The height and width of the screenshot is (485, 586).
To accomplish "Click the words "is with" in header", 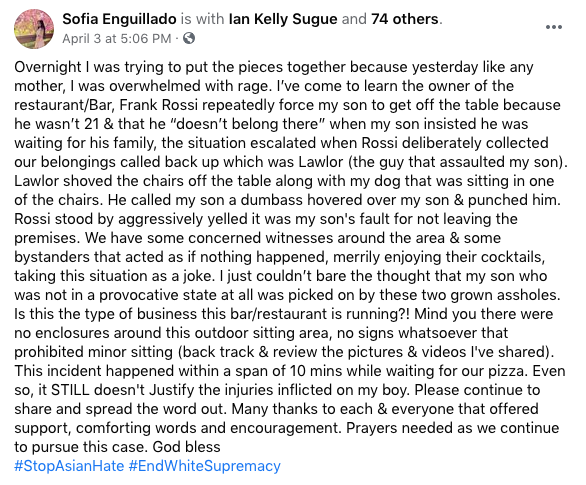I will click(x=203, y=19).
